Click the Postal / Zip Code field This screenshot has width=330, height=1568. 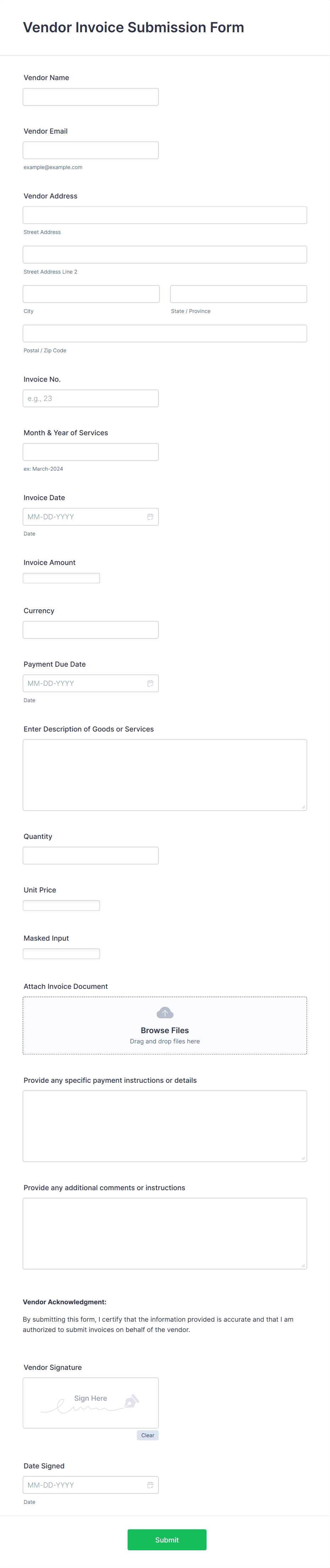[x=164, y=333]
